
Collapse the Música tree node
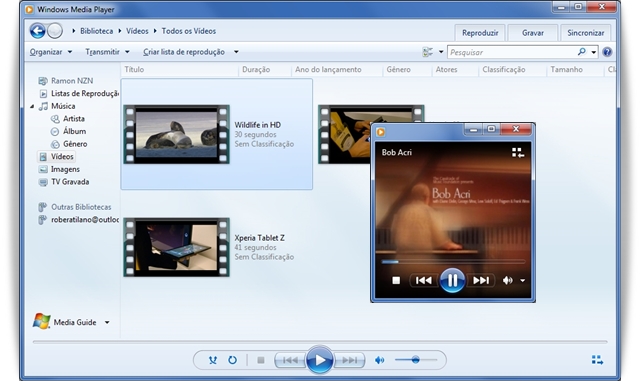click(x=32, y=106)
